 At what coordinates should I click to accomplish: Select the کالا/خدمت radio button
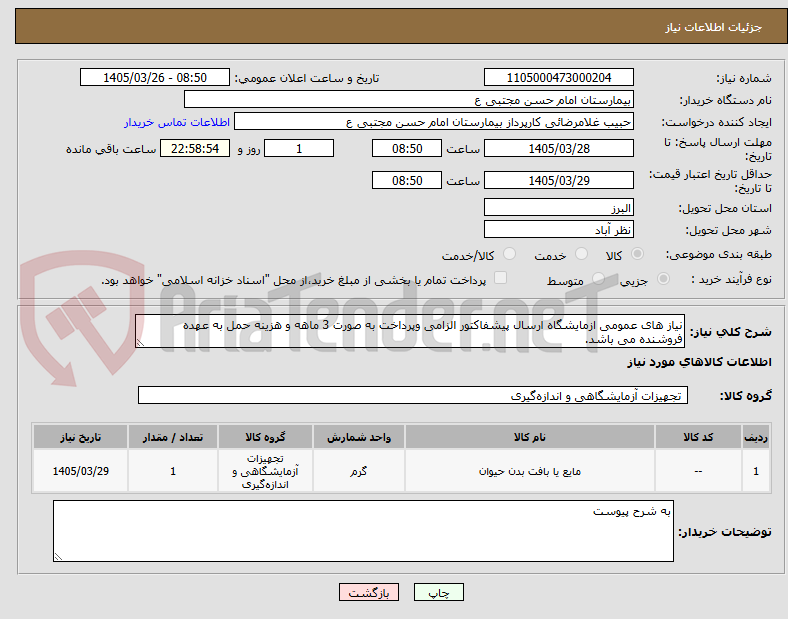point(510,254)
